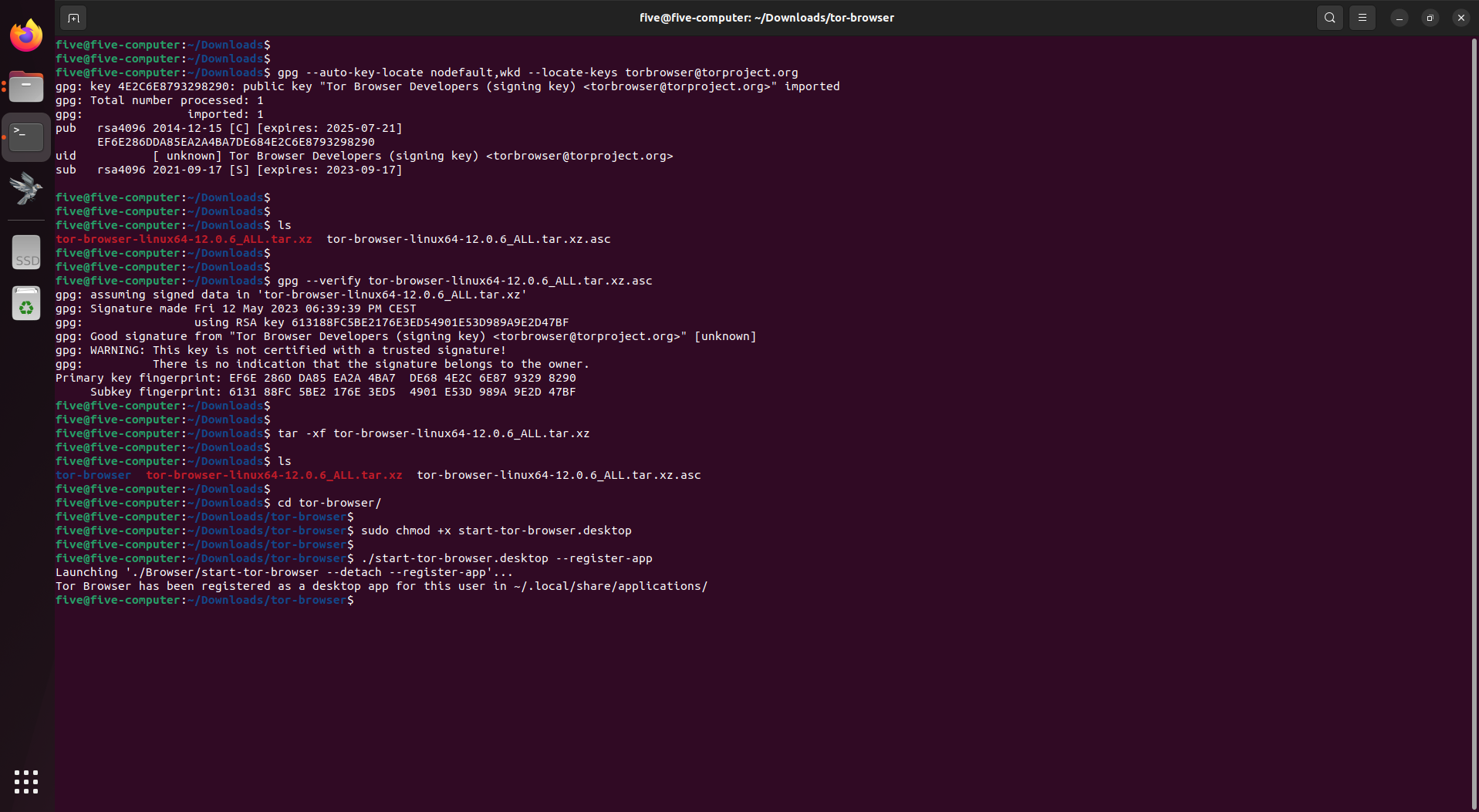The image size is (1479, 812).
Task: Click the 'gpg: imported: 1' line
Action: coord(160,114)
